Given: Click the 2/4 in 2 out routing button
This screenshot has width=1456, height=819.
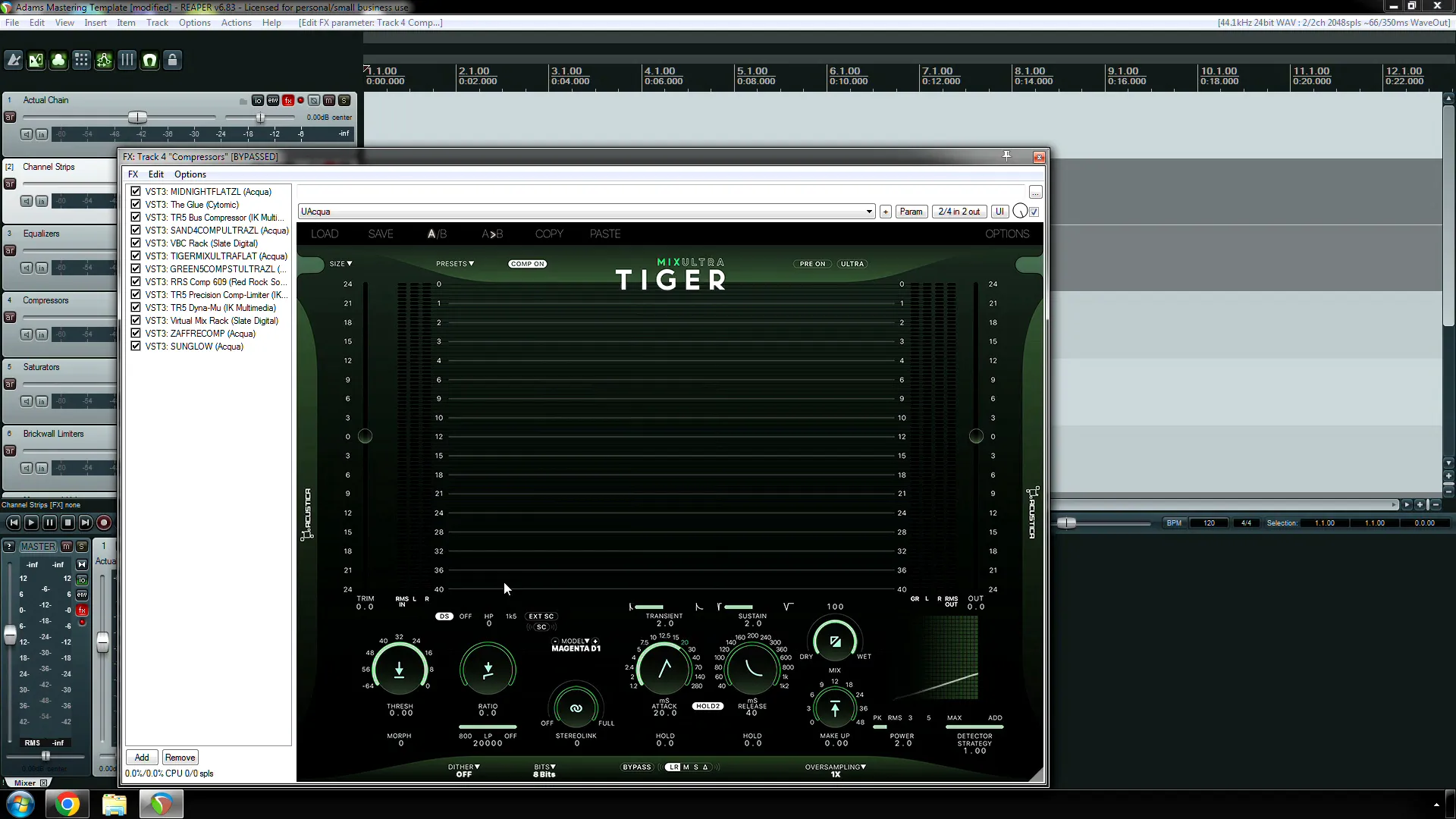Looking at the screenshot, I should pos(959,212).
